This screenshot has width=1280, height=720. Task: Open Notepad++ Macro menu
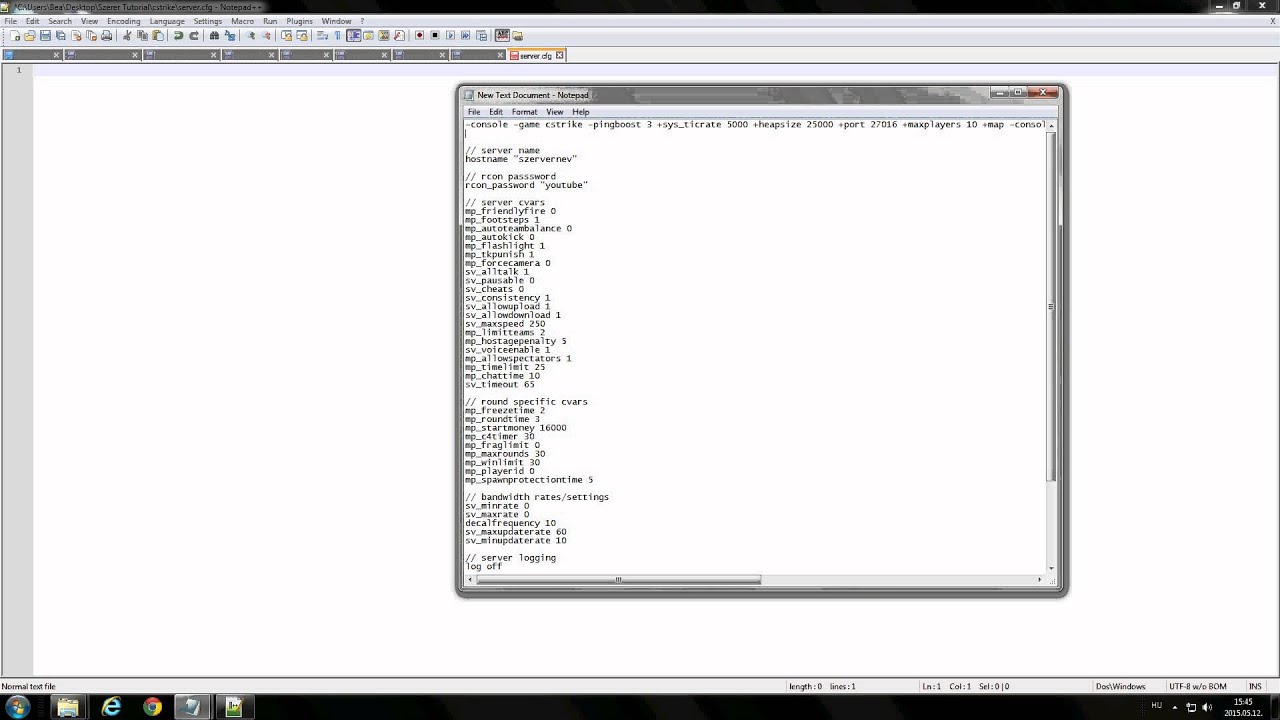click(x=242, y=21)
